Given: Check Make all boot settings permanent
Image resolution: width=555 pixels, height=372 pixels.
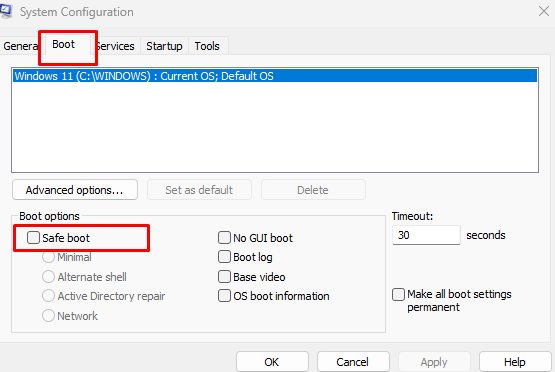Looking at the screenshot, I should 399,294.
